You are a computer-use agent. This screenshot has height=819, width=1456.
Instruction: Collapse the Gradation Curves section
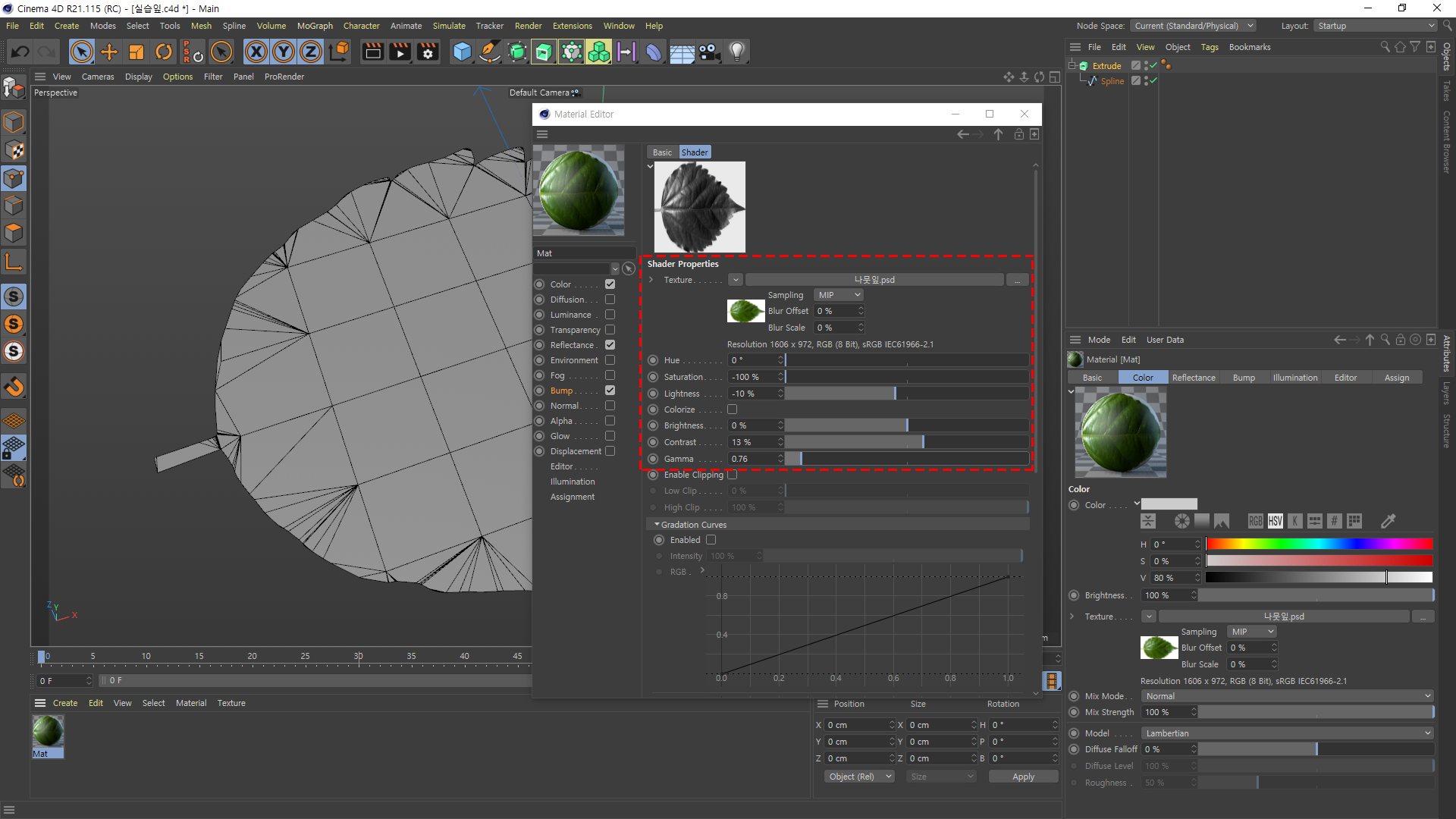[x=657, y=525]
